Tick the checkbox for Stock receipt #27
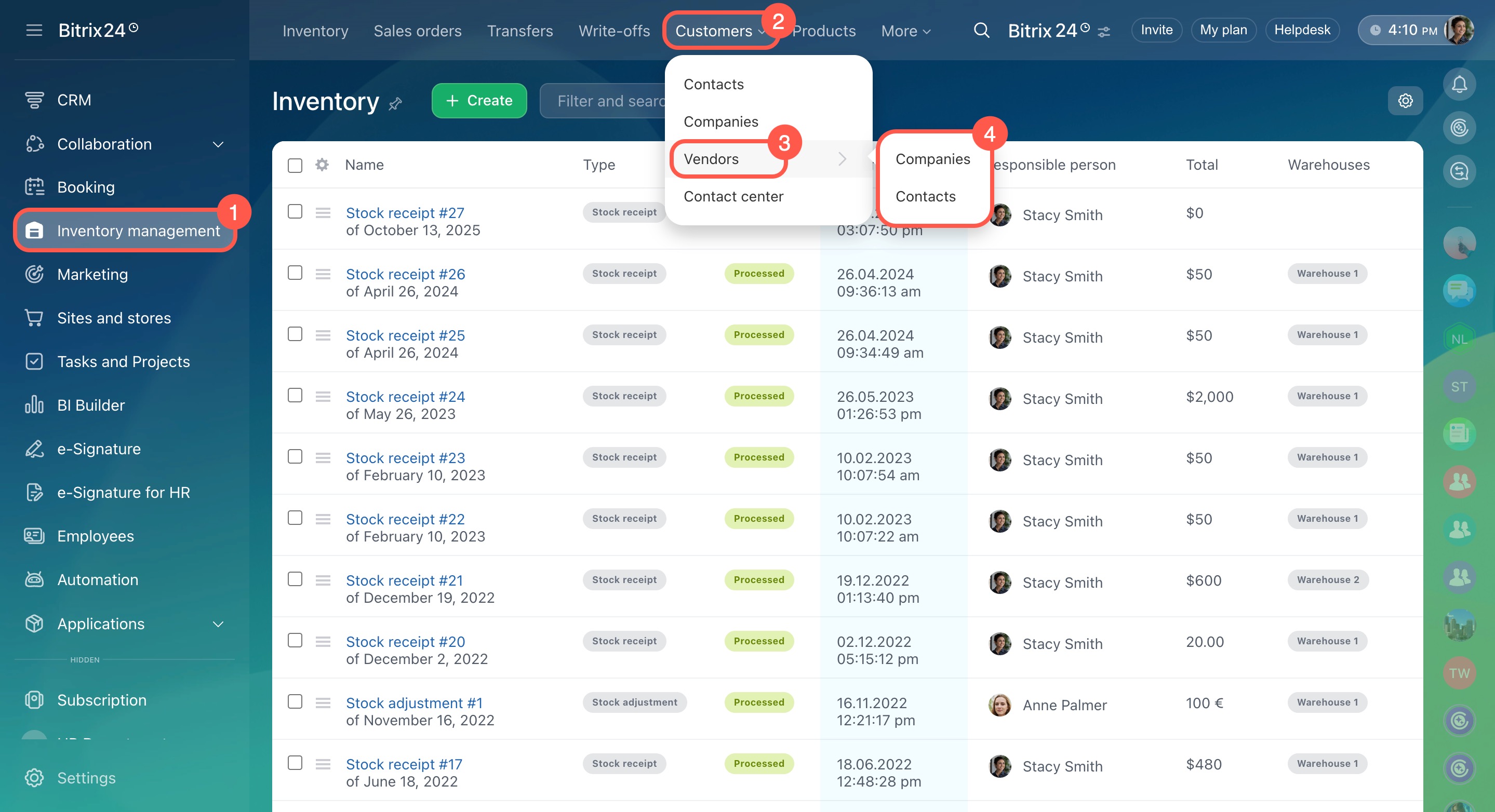Viewport: 1495px width, 812px height. pos(295,212)
